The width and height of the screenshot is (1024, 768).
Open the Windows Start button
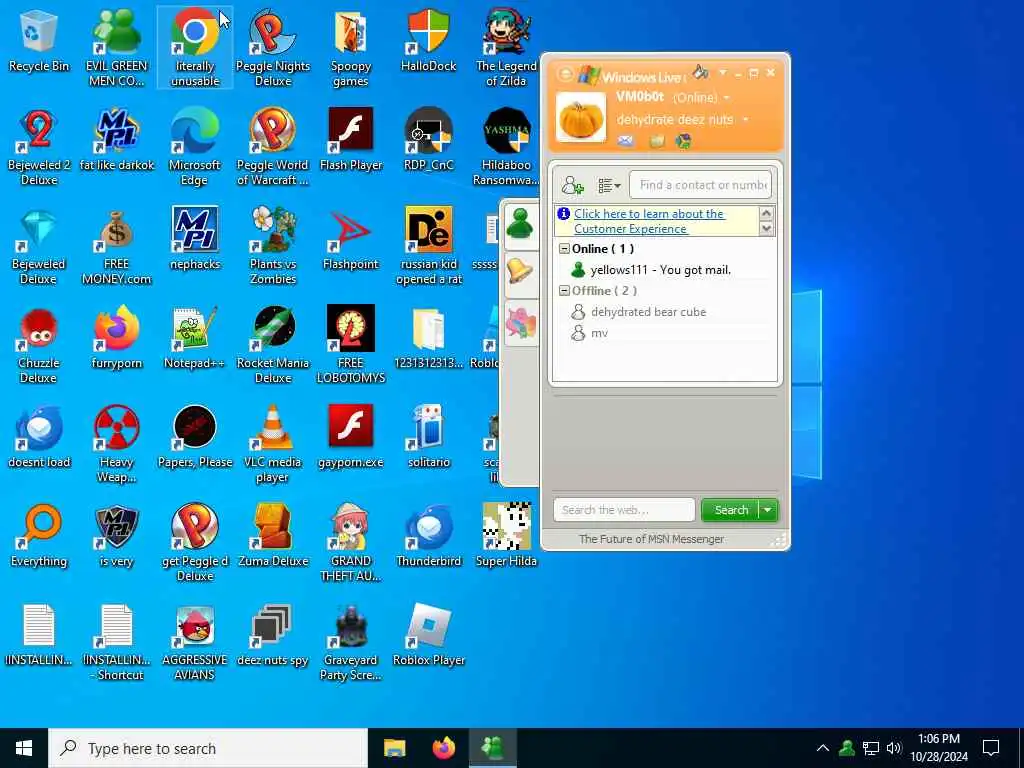tap(24, 748)
